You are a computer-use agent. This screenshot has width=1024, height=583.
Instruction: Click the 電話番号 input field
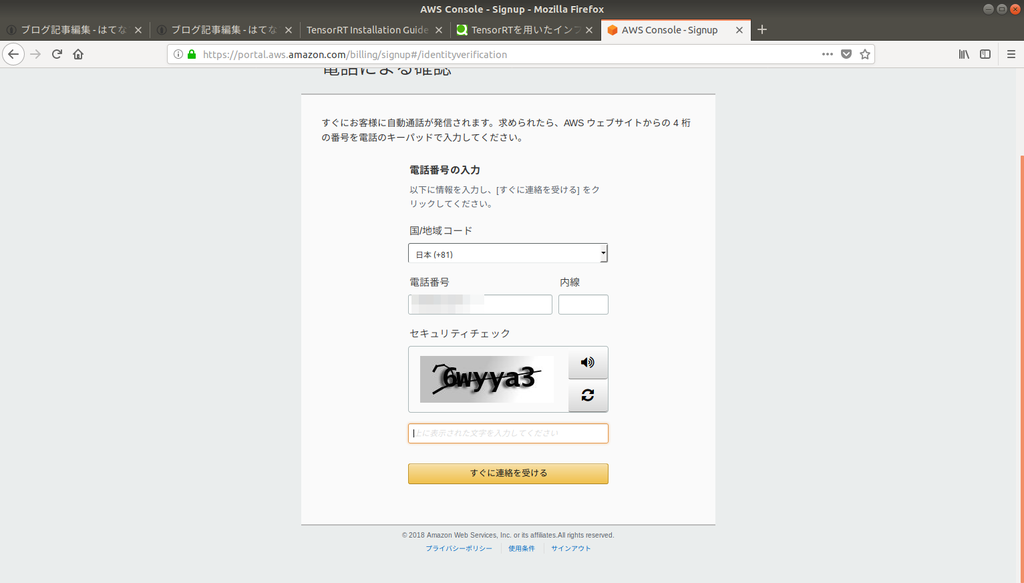(480, 304)
